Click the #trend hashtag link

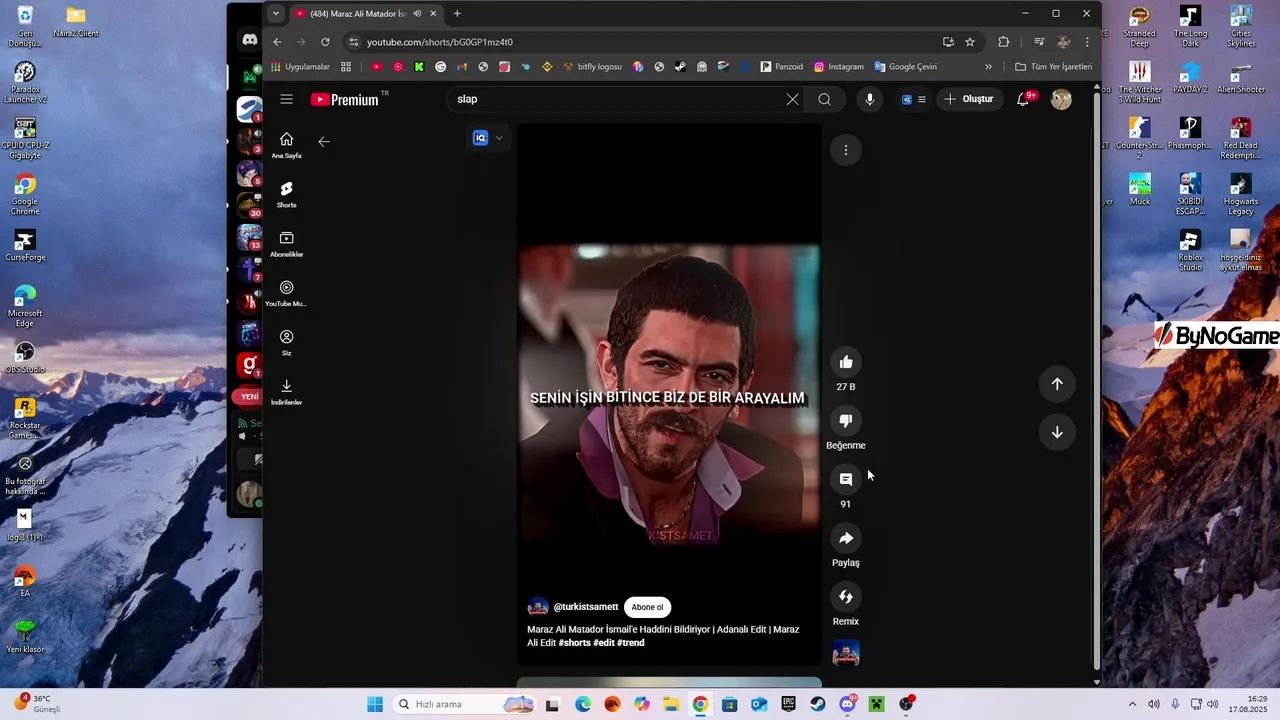click(x=630, y=643)
